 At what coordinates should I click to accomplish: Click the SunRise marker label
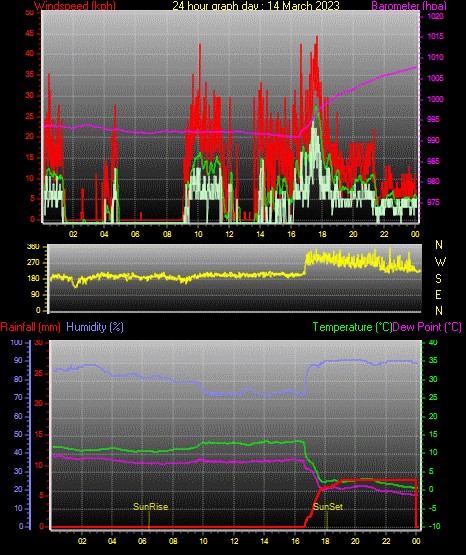point(150,507)
